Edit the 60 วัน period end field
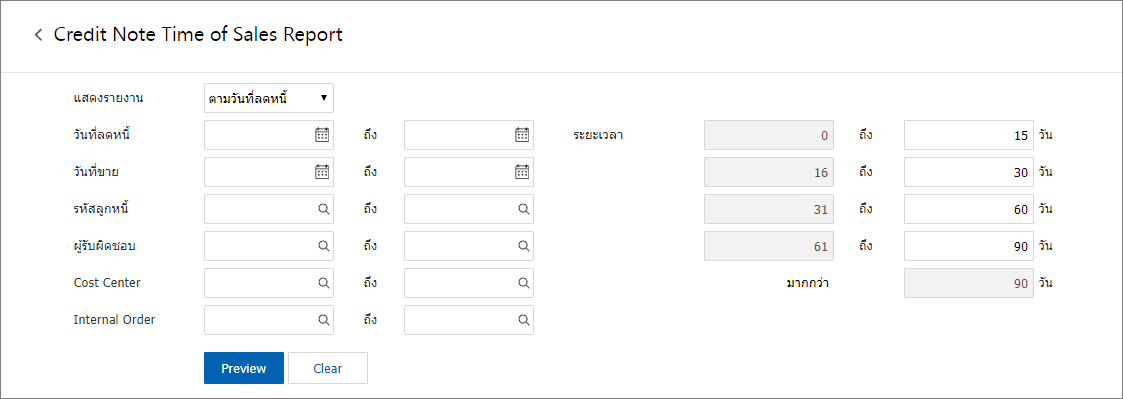This screenshot has width=1123, height=399. pos(968,209)
